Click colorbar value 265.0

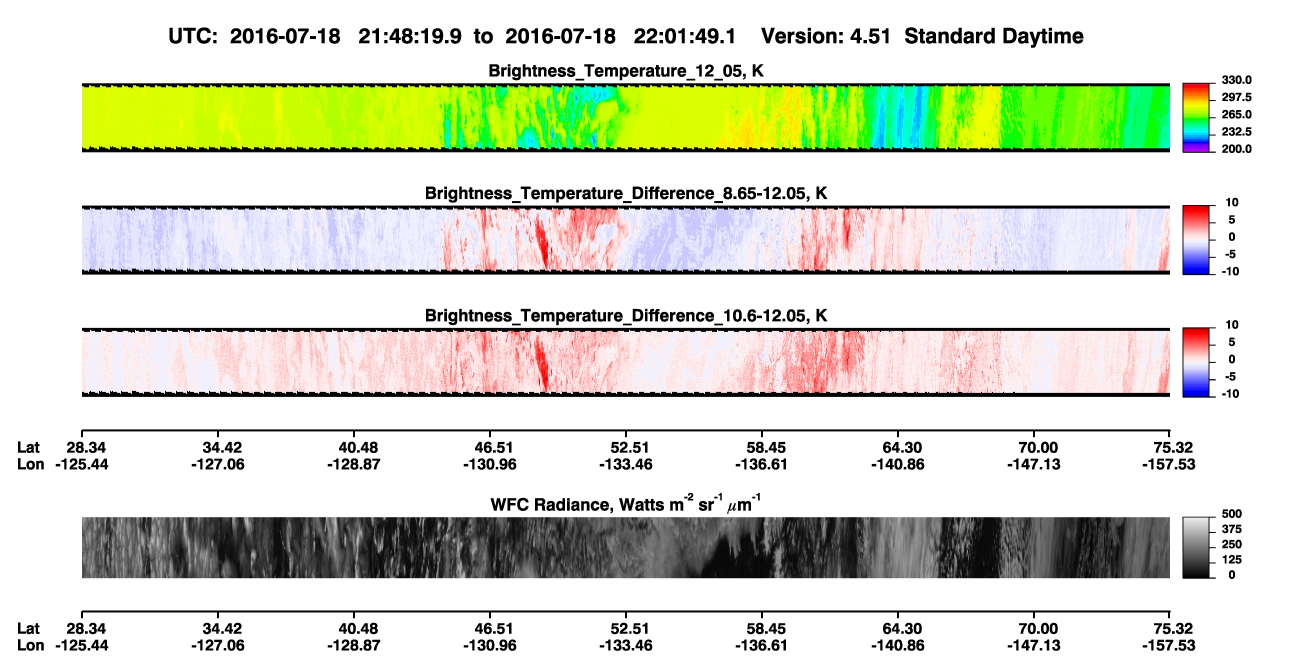pyautogui.click(x=1234, y=115)
